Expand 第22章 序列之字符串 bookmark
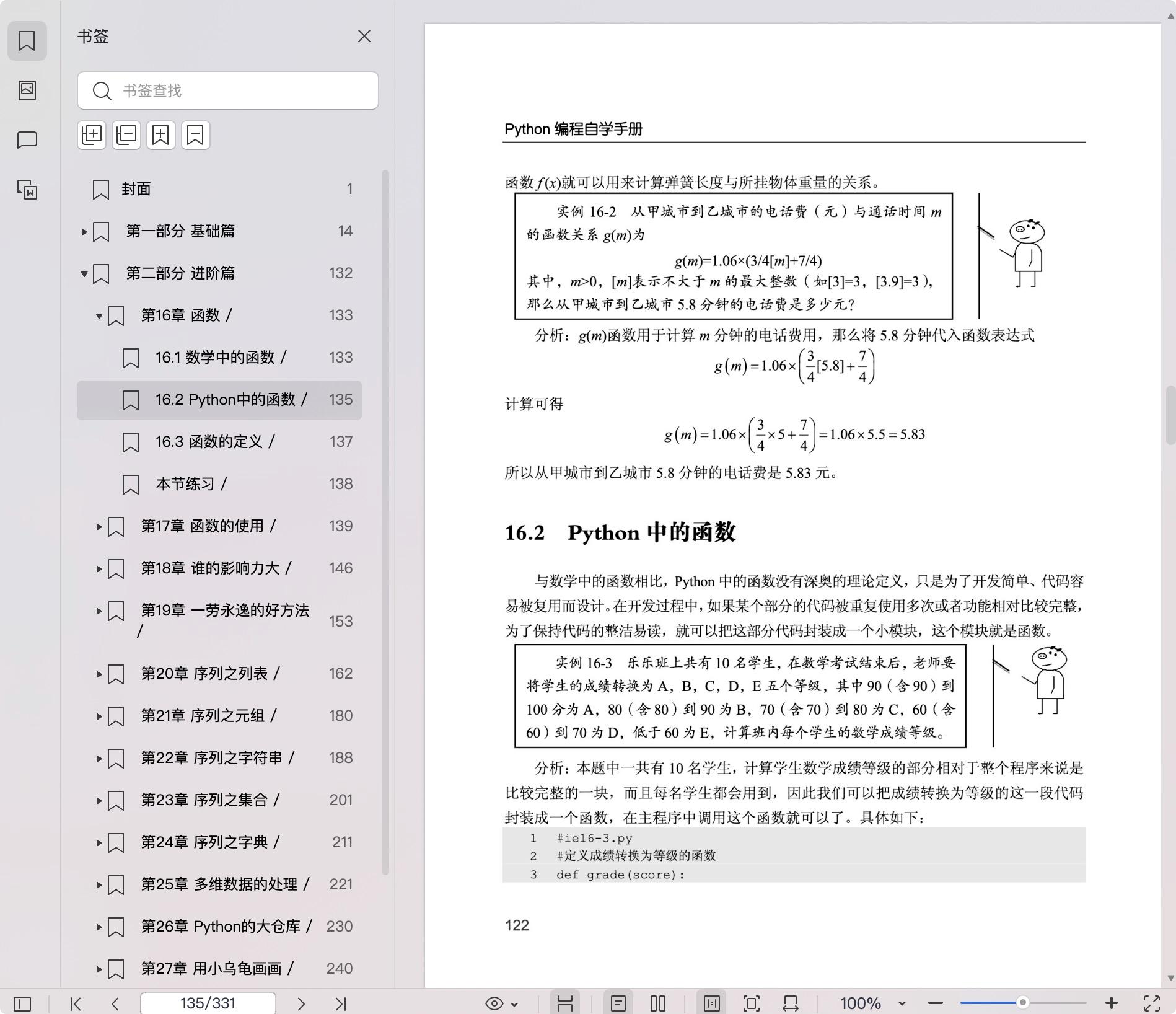 click(99, 759)
